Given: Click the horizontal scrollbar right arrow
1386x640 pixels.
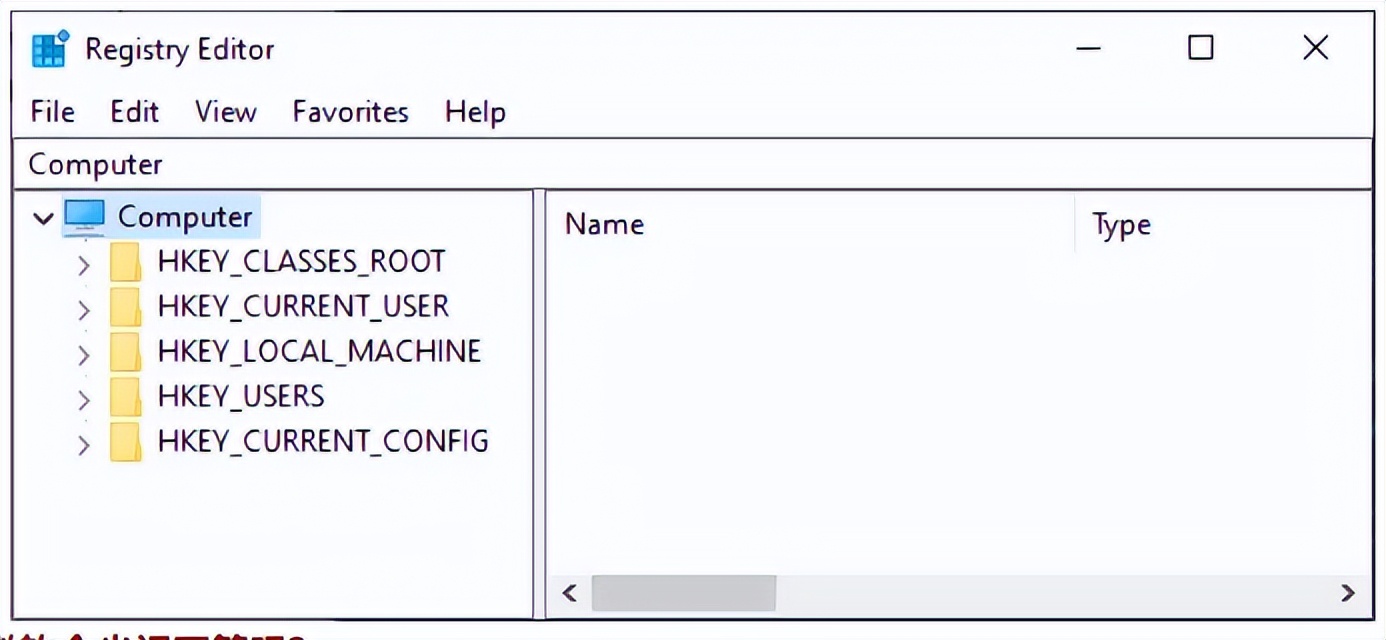Looking at the screenshot, I should tap(1347, 593).
